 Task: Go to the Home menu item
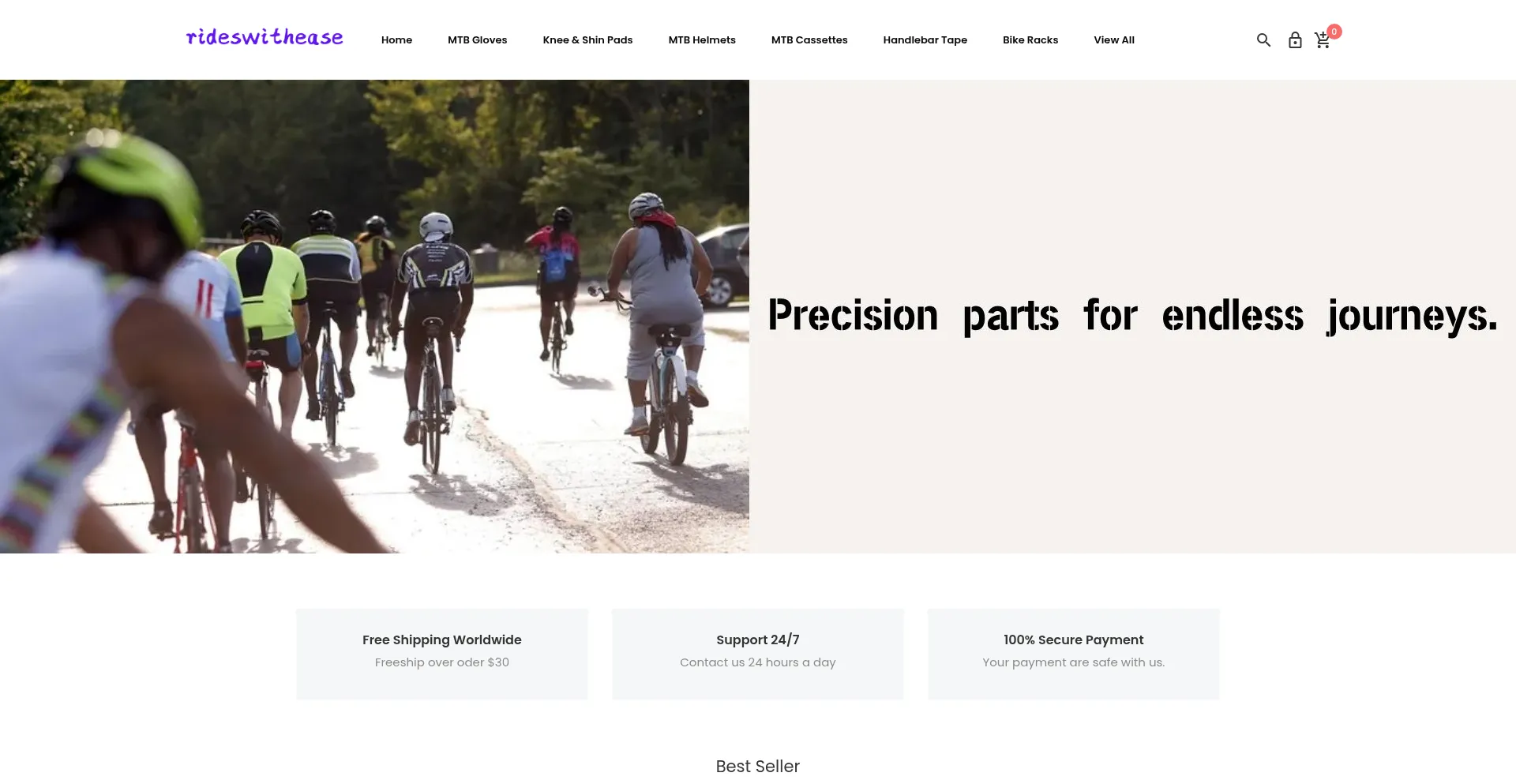[x=396, y=40]
